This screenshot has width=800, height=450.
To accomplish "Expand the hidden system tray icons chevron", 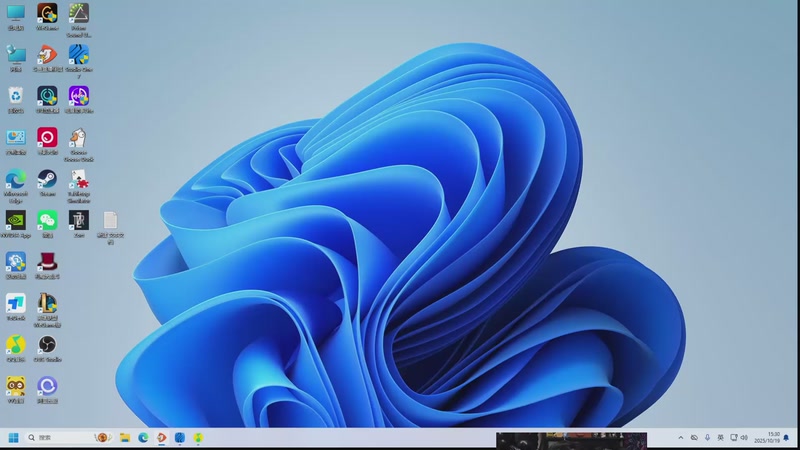I will [x=681, y=438].
